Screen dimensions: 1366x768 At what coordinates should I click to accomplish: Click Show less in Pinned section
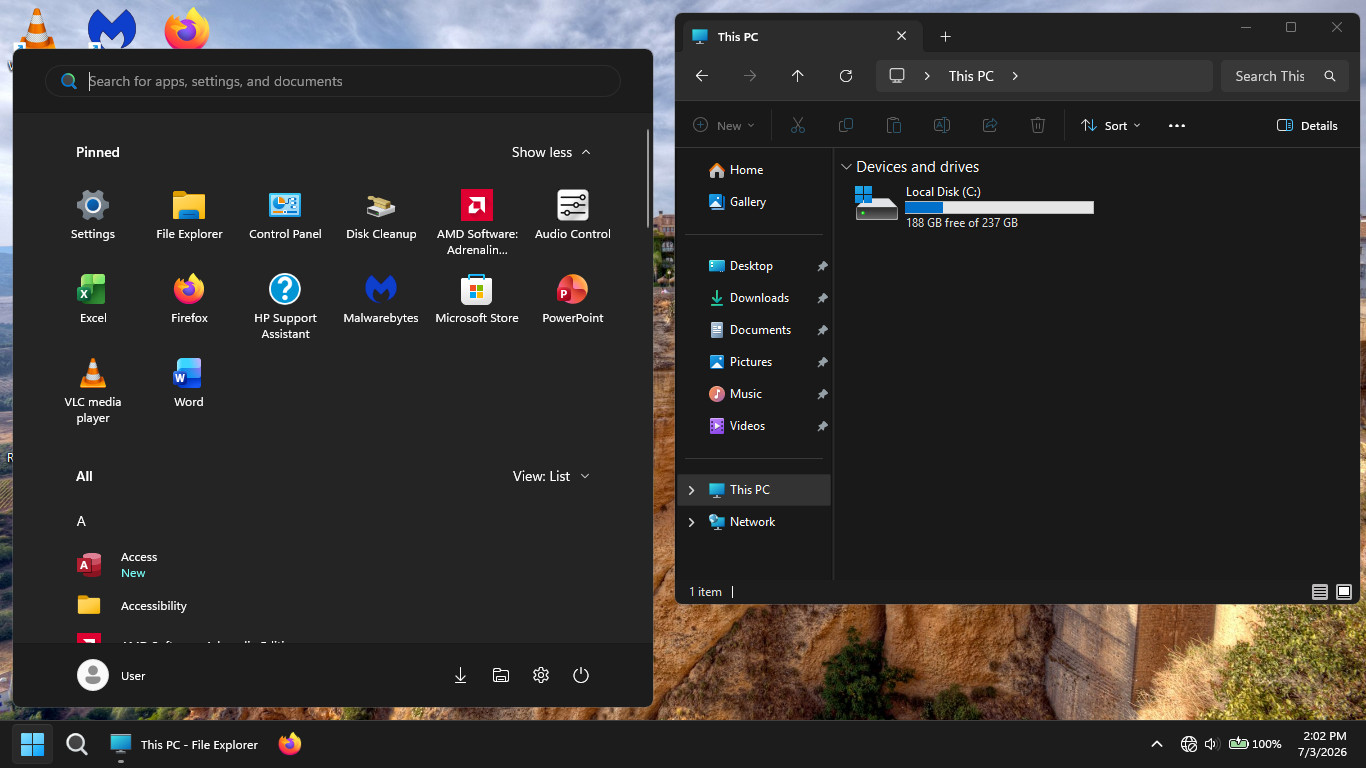point(551,152)
